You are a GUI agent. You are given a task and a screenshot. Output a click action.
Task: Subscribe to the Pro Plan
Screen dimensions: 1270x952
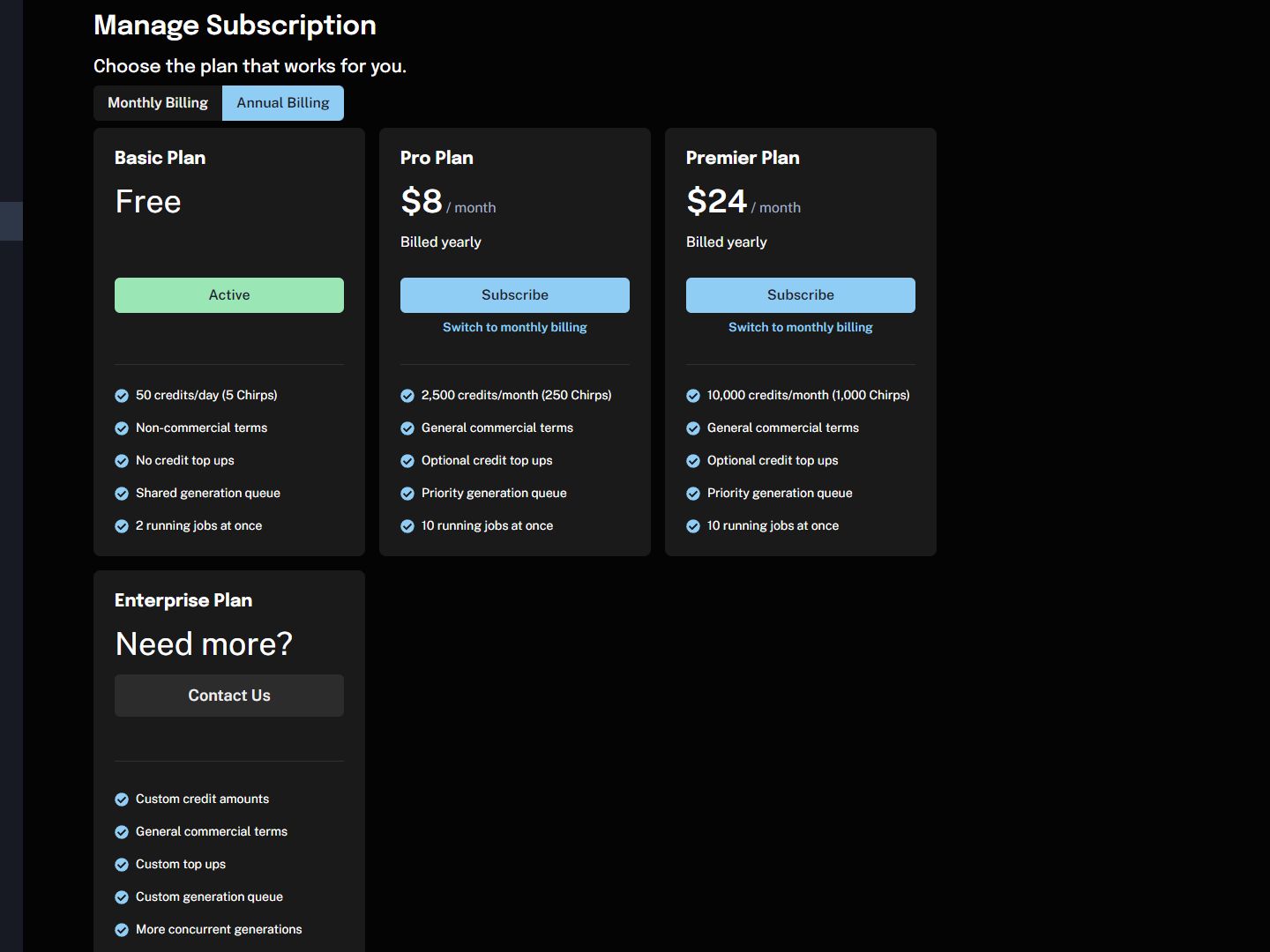click(515, 295)
